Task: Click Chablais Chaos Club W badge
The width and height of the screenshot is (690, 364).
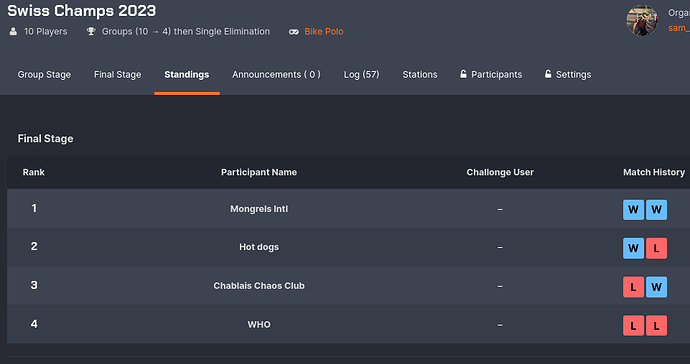Action: click(656, 287)
